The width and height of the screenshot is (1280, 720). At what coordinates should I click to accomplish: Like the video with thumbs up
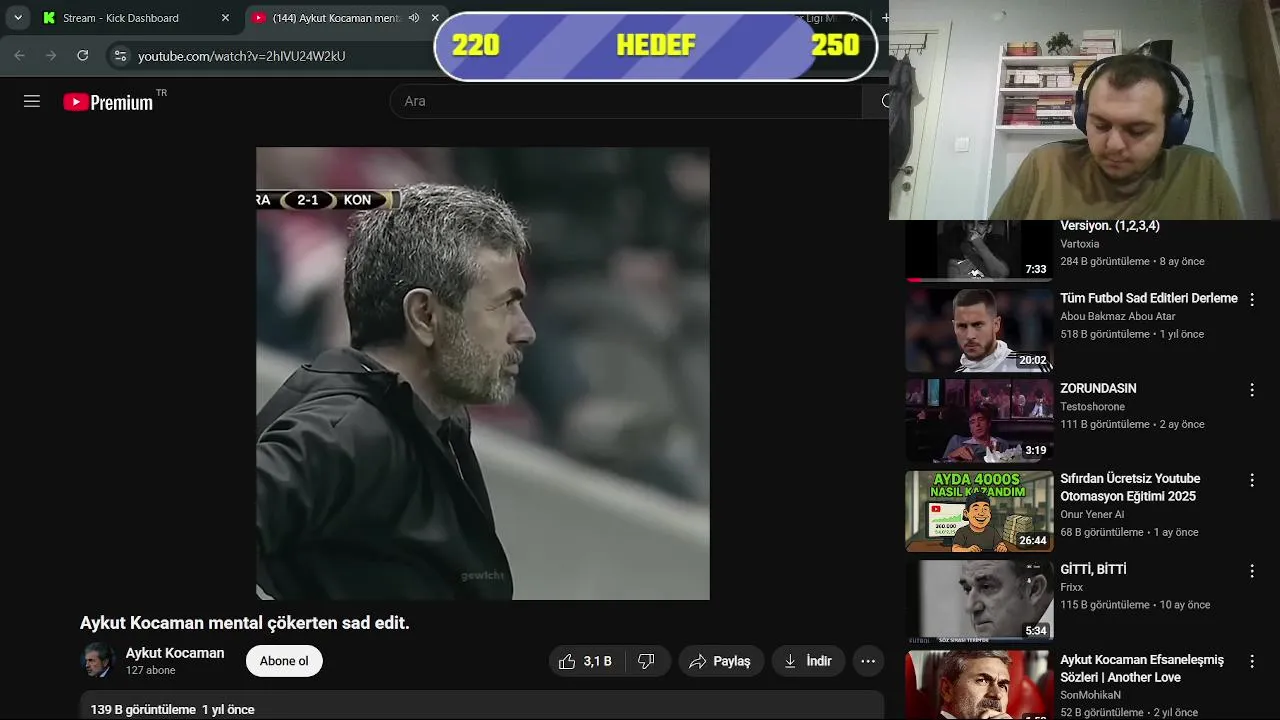[x=585, y=661]
